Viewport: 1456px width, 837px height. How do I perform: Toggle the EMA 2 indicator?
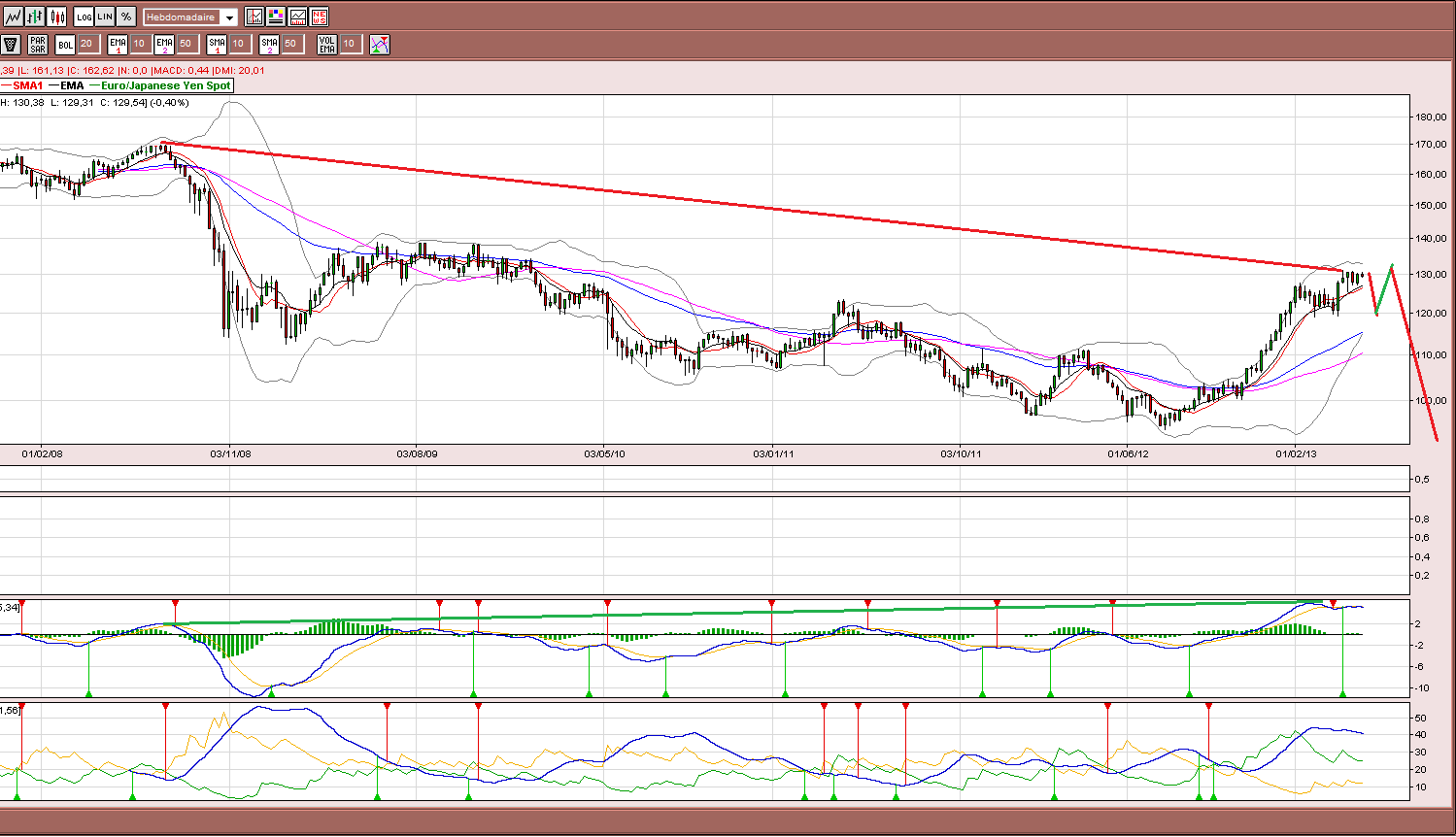(164, 45)
